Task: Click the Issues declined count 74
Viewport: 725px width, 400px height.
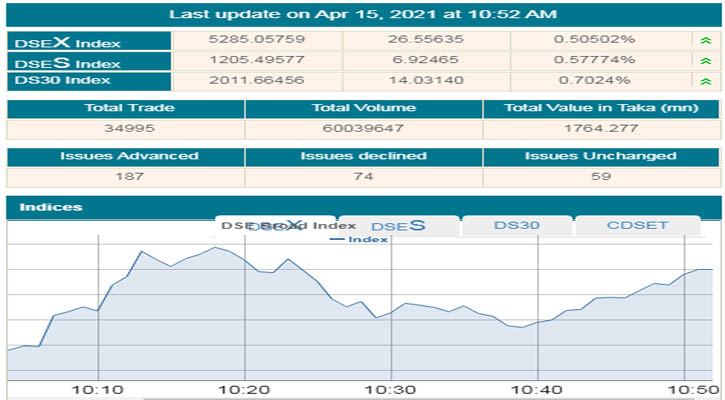Action: point(363,176)
